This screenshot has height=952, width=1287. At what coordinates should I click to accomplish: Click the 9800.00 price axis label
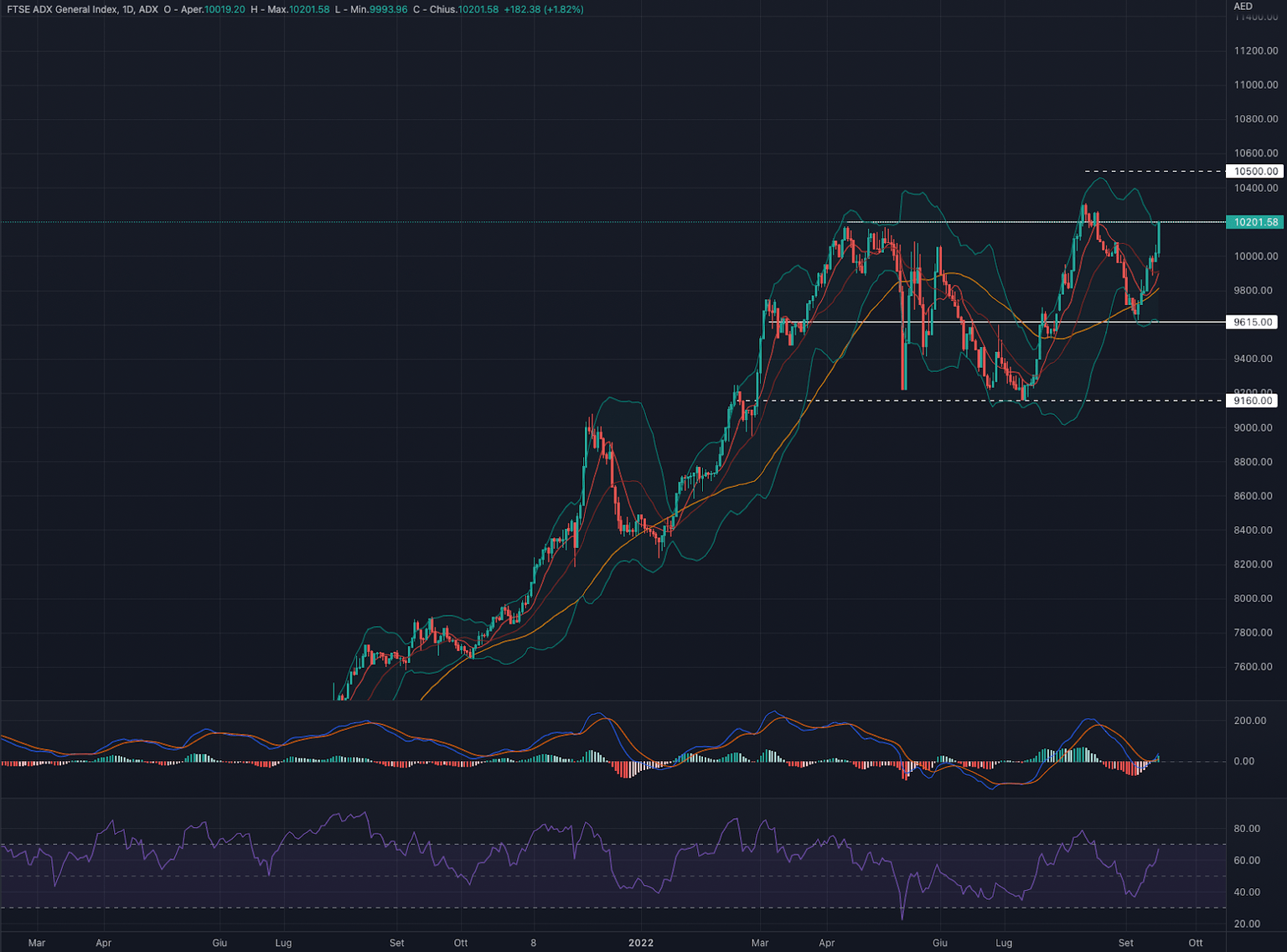[x=1253, y=291]
